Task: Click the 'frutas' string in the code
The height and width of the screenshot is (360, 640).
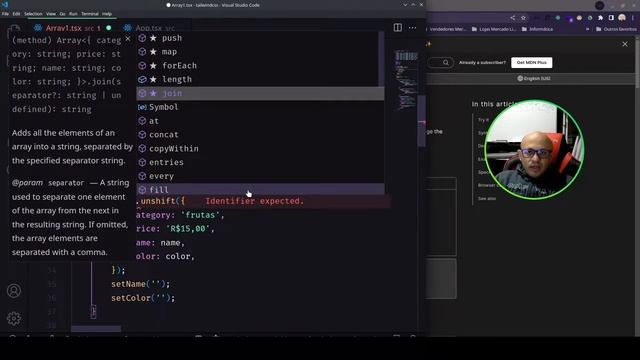Action: 200,215
